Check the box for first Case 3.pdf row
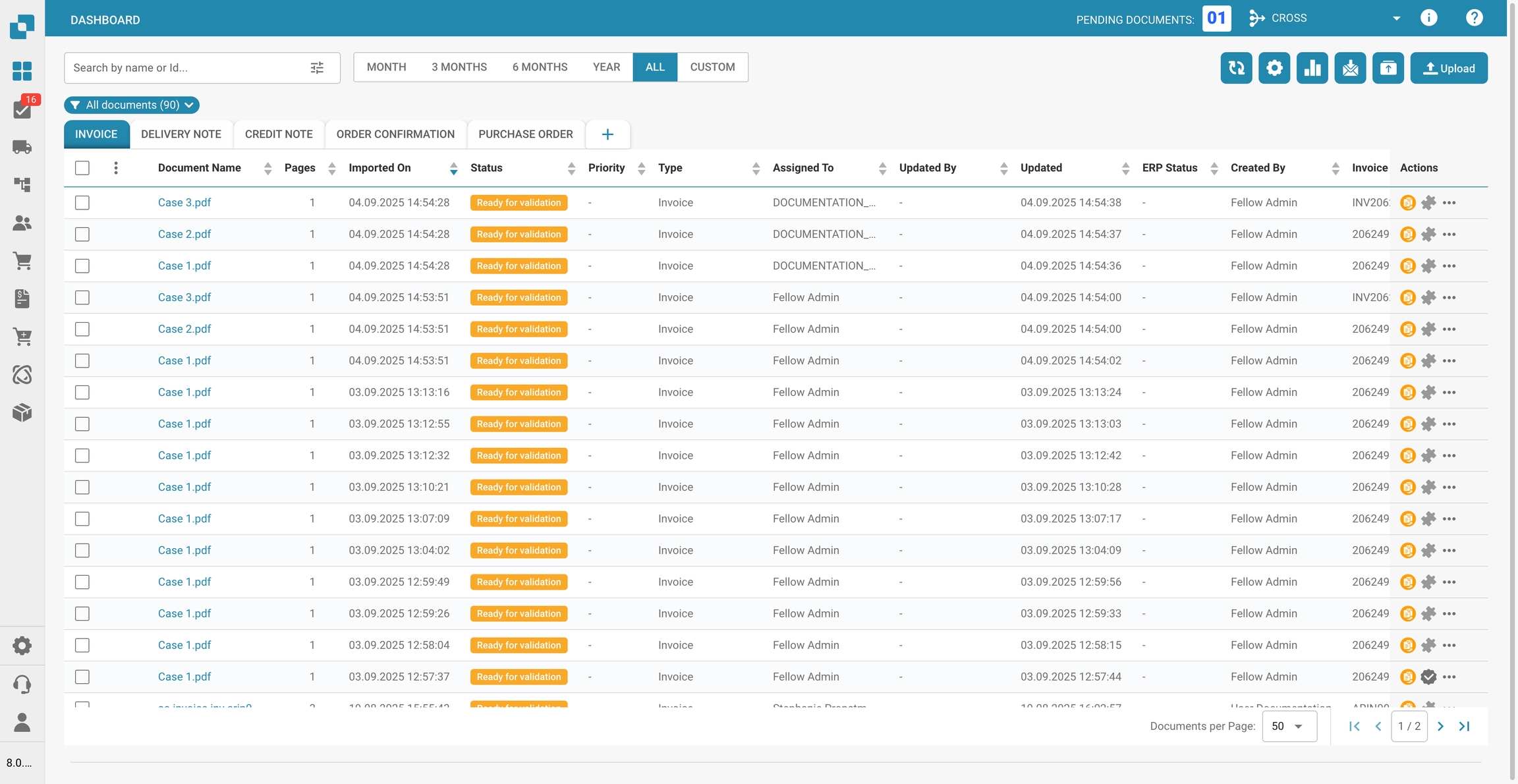This screenshot has width=1518, height=784. click(82, 203)
